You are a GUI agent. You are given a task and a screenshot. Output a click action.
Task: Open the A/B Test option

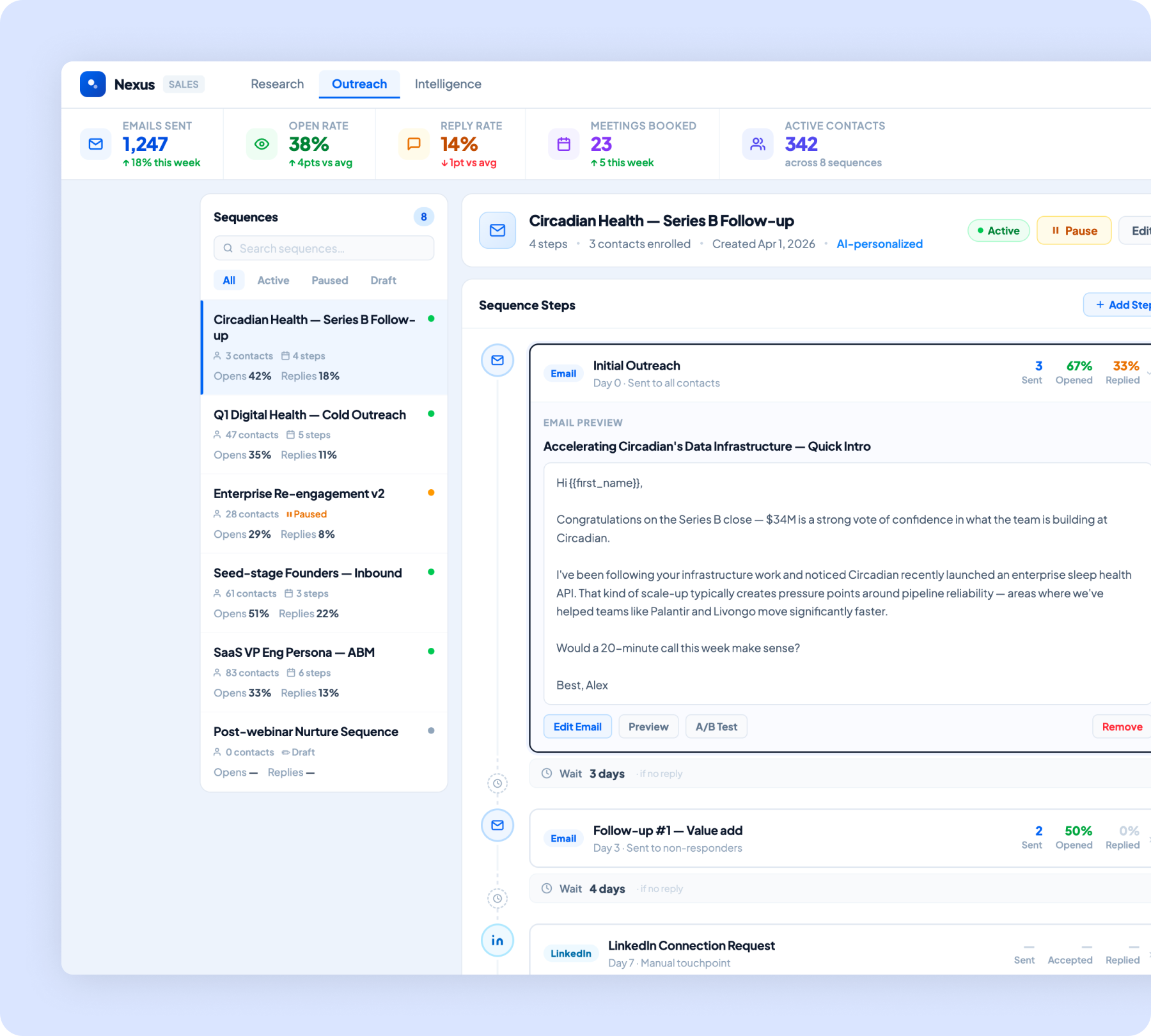pos(716,726)
